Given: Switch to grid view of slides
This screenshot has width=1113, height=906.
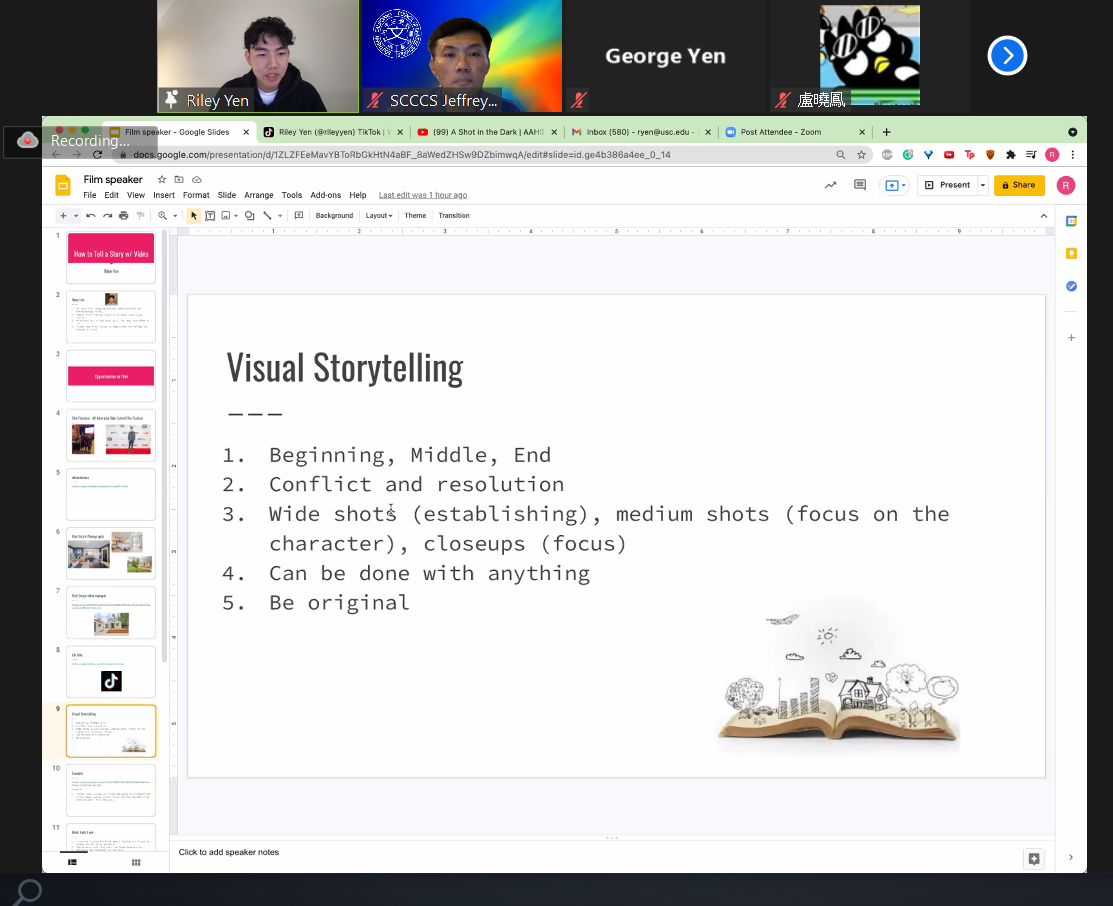Looking at the screenshot, I should click(x=136, y=862).
